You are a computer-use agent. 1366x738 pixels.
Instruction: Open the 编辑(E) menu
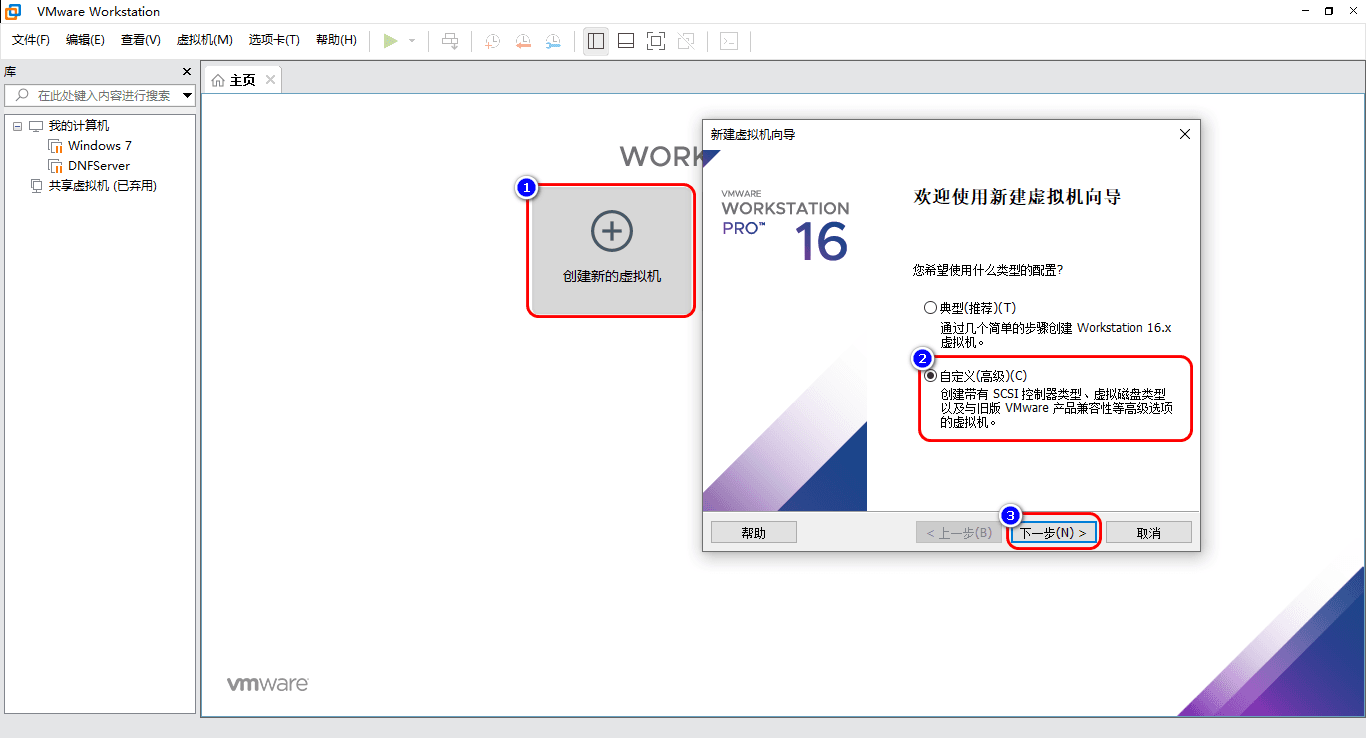point(85,40)
